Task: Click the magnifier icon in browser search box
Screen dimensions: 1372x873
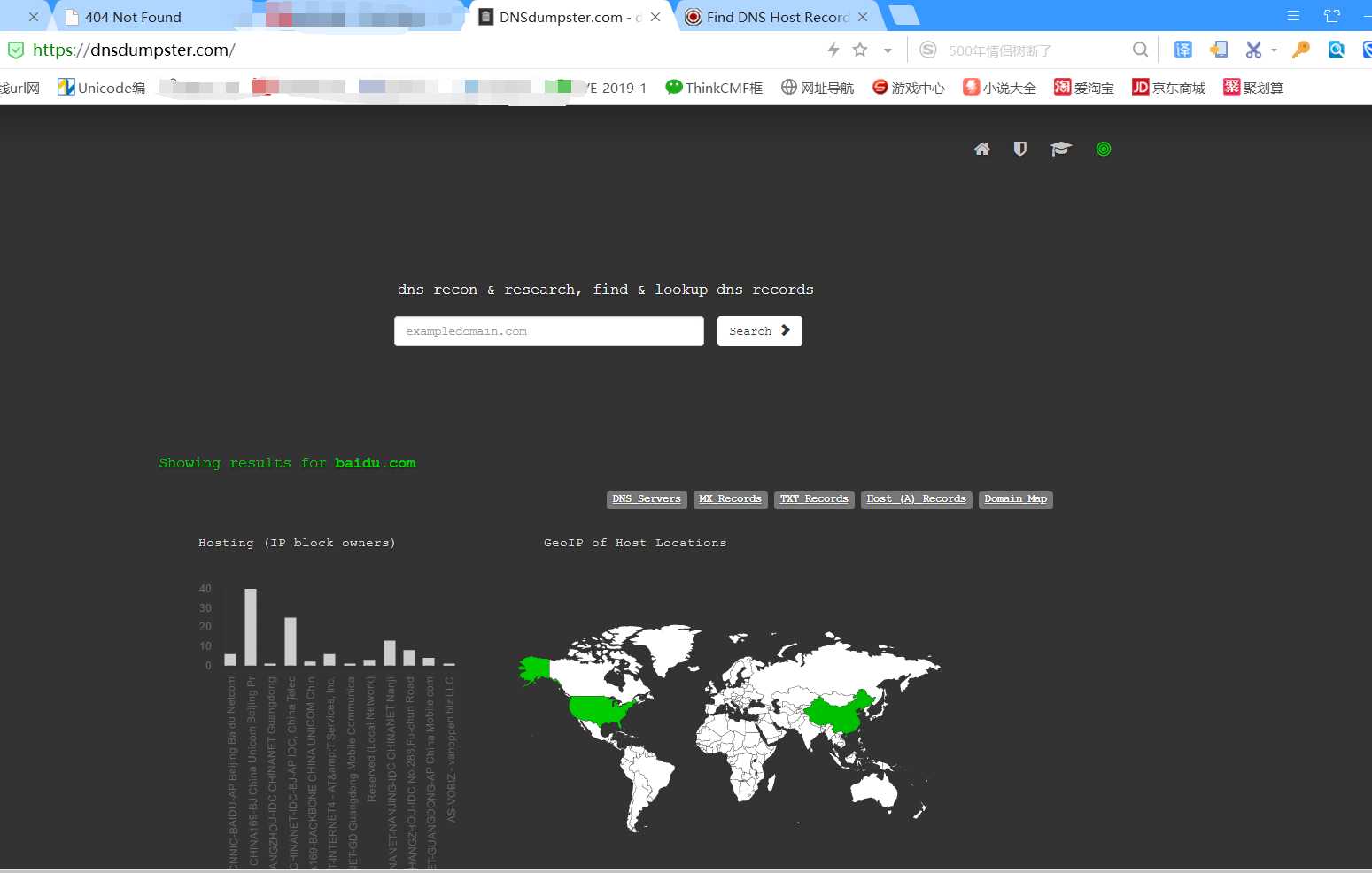Action: (1141, 50)
